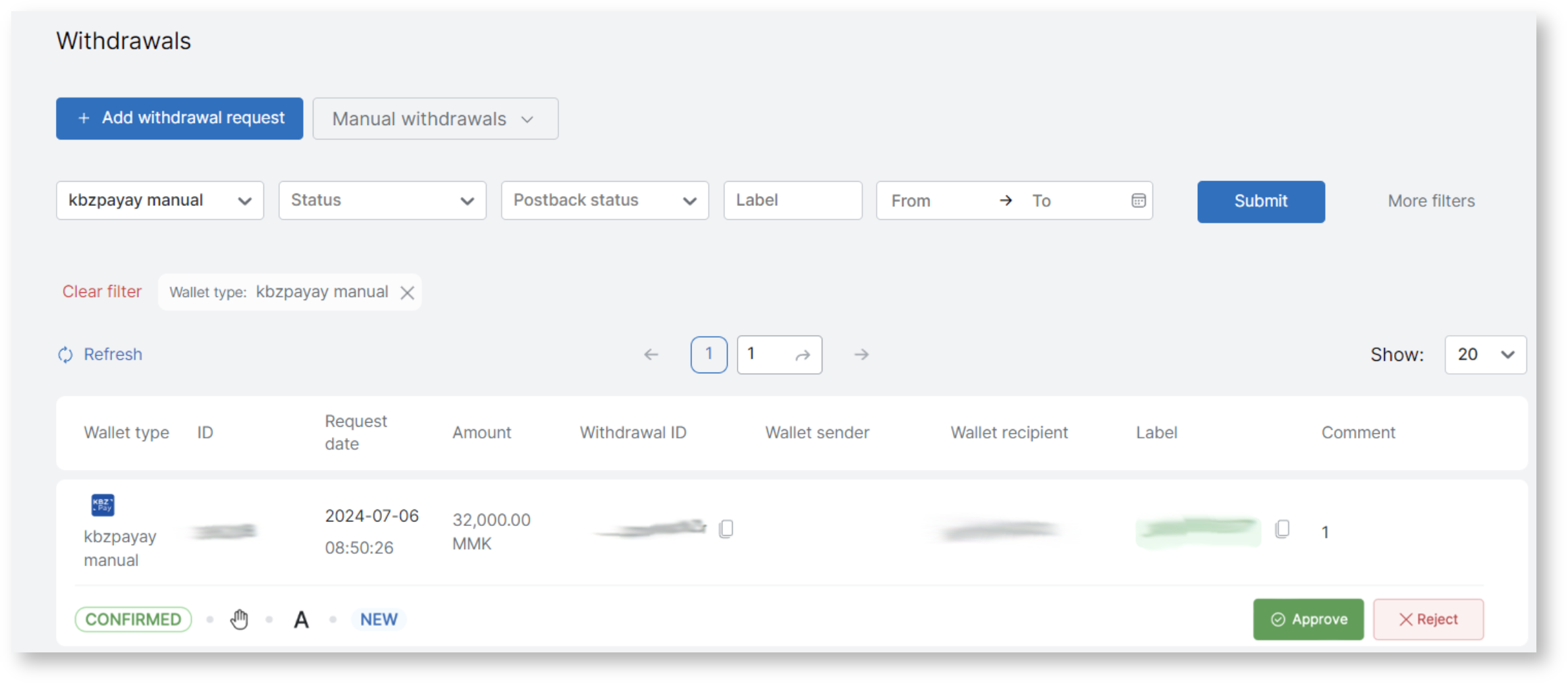Image resolution: width=1568 pixels, height=684 pixels.
Task: Click the KBZ Pay wallet logo icon
Action: click(103, 505)
